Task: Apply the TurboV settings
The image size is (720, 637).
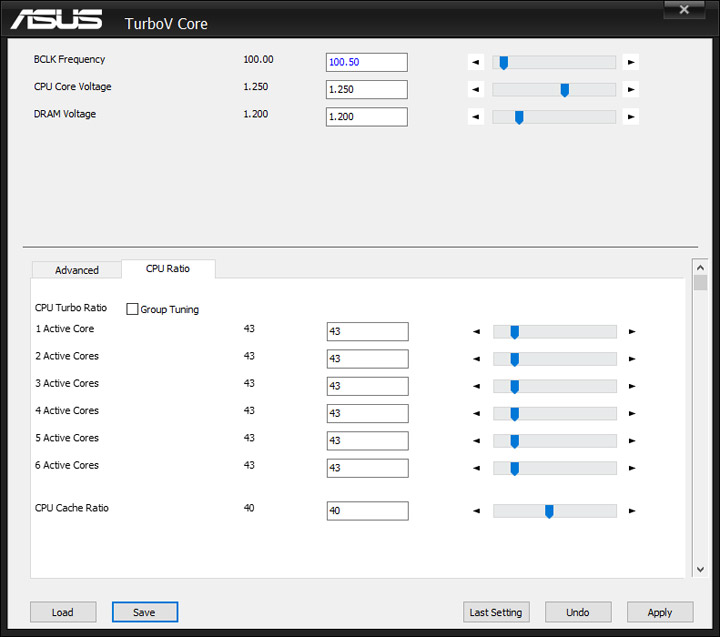Action: tap(660, 612)
